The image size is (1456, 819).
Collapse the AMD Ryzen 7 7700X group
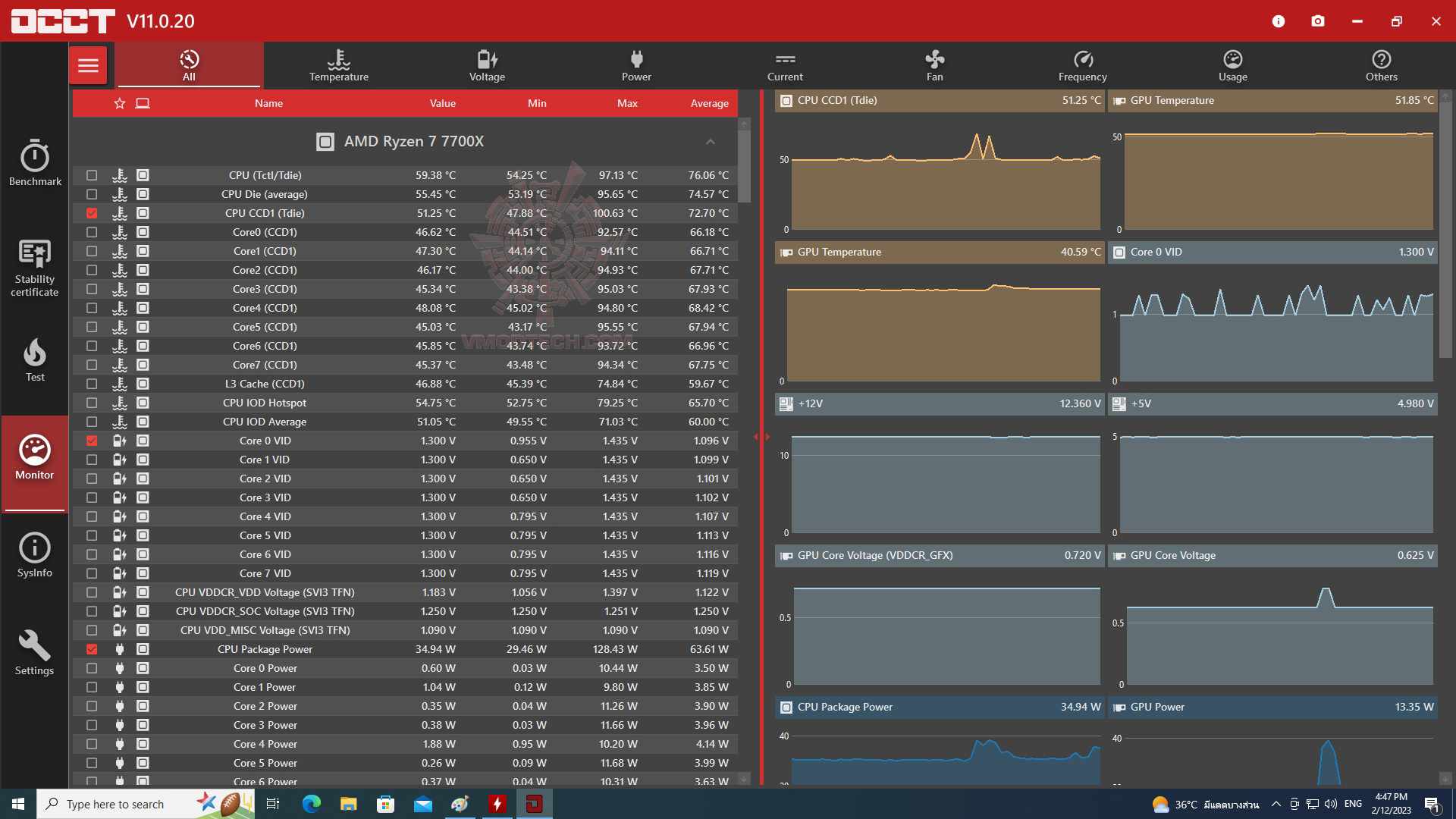710,142
